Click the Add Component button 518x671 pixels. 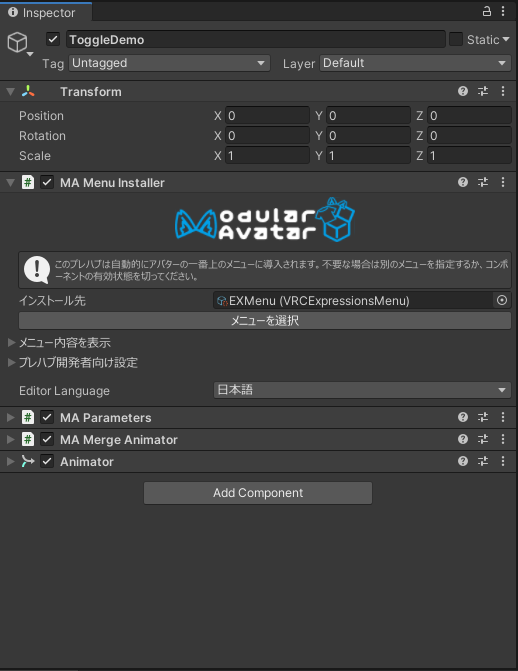pos(258,493)
